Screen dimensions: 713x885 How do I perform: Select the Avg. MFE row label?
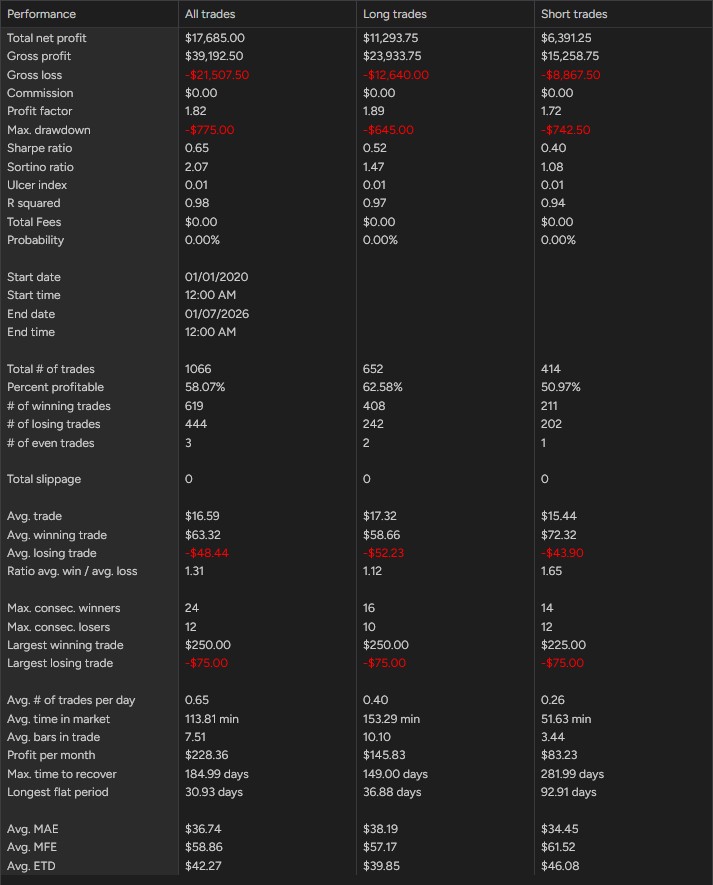pos(32,847)
